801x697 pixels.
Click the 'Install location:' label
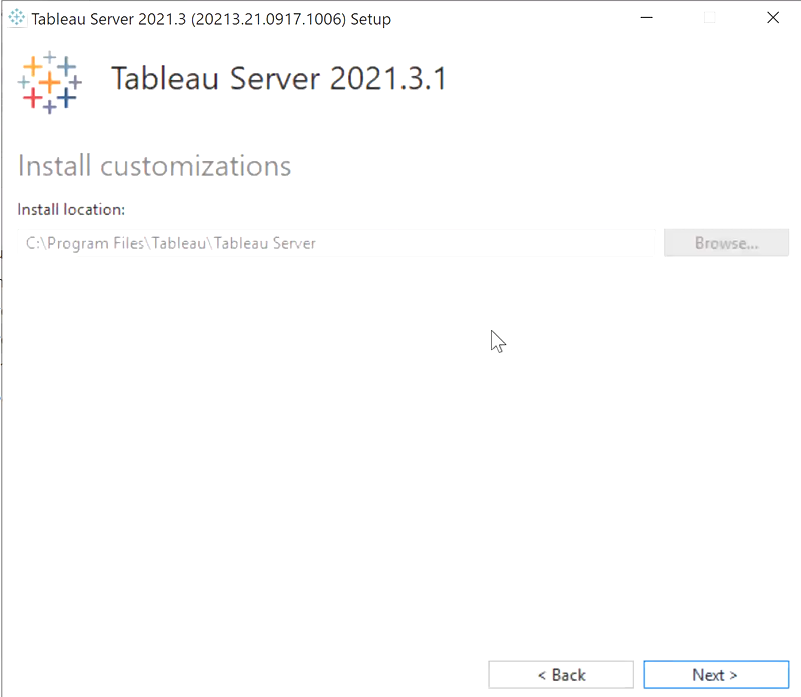[71, 210]
